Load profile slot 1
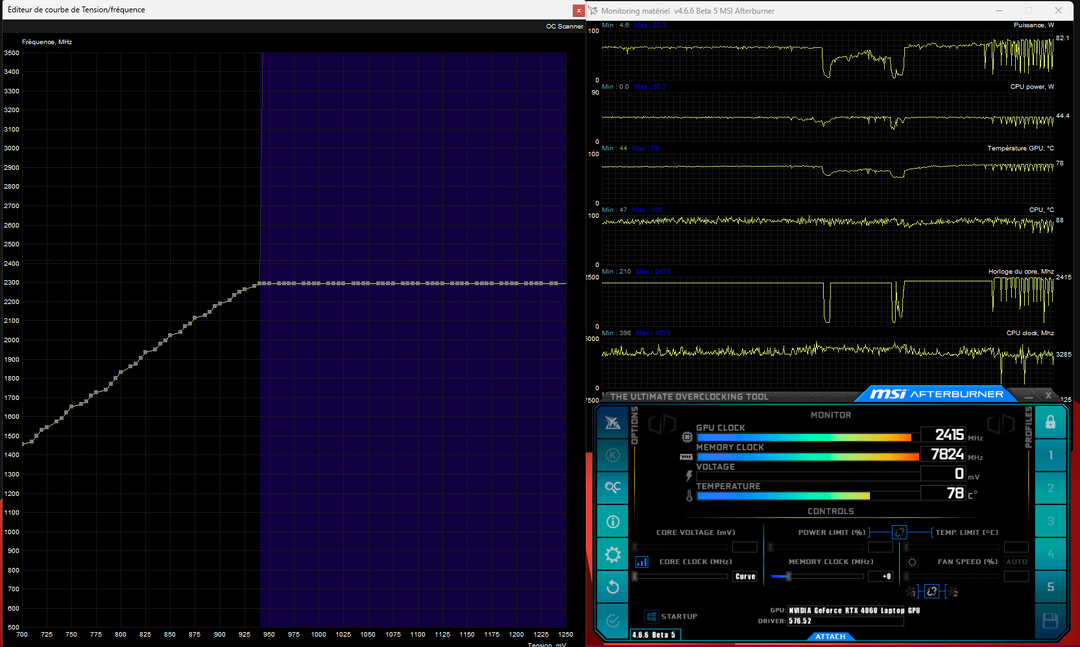This screenshot has width=1080, height=647. (x=1050, y=455)
